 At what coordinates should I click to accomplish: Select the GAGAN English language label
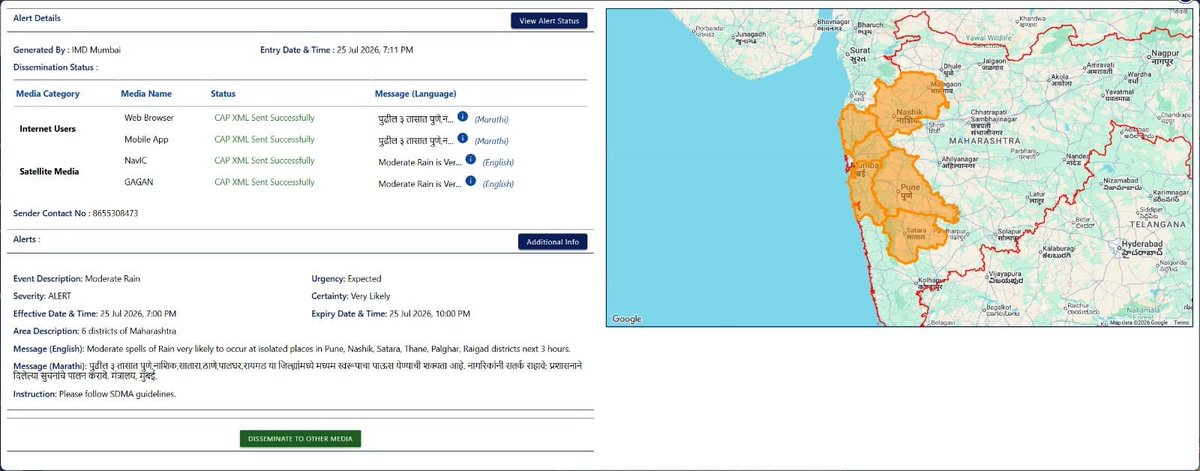point(498,184)
